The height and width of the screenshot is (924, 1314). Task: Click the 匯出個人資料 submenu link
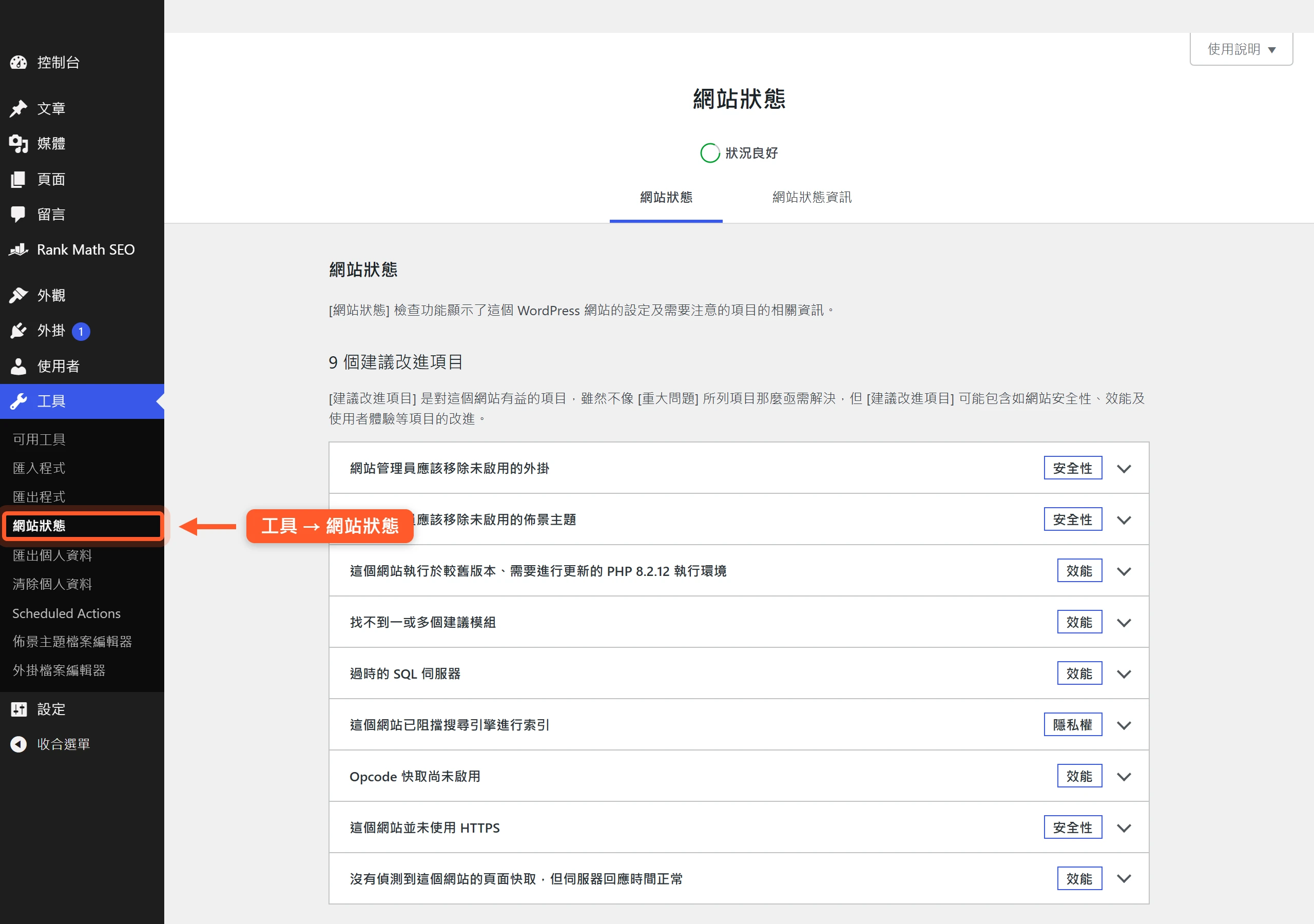(x=52, y=555)
